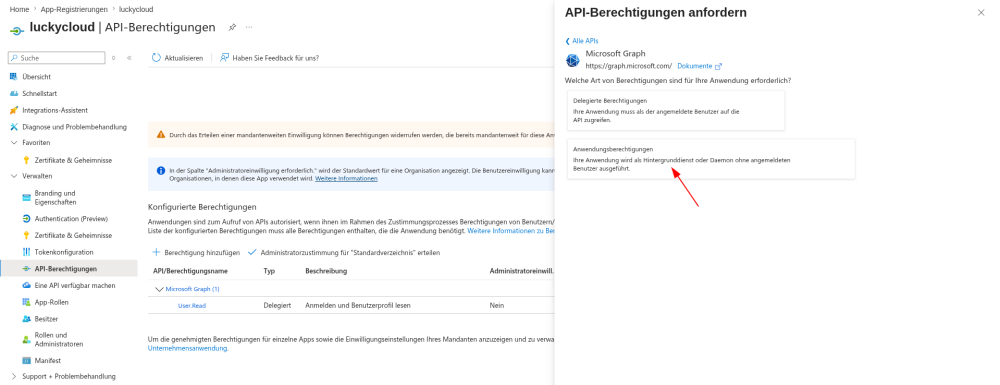Expand the Support + Problembehandlung section
The image size is (1000, 385).
point(14,376)
